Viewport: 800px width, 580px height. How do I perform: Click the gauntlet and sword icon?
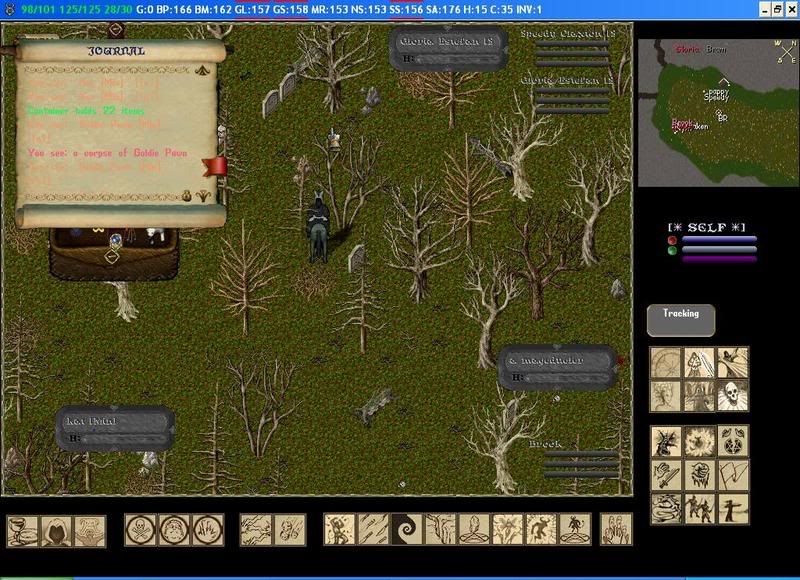[666, 474]
